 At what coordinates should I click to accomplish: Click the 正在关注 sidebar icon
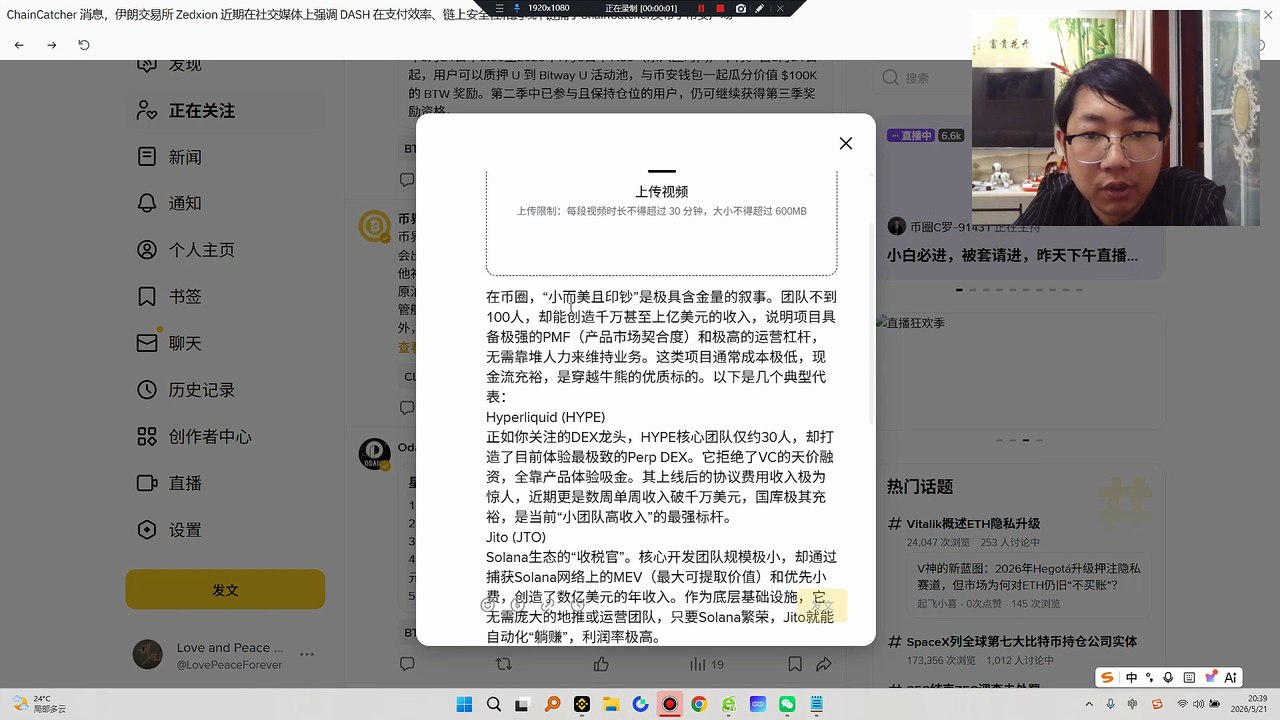(x=147, y=110)
